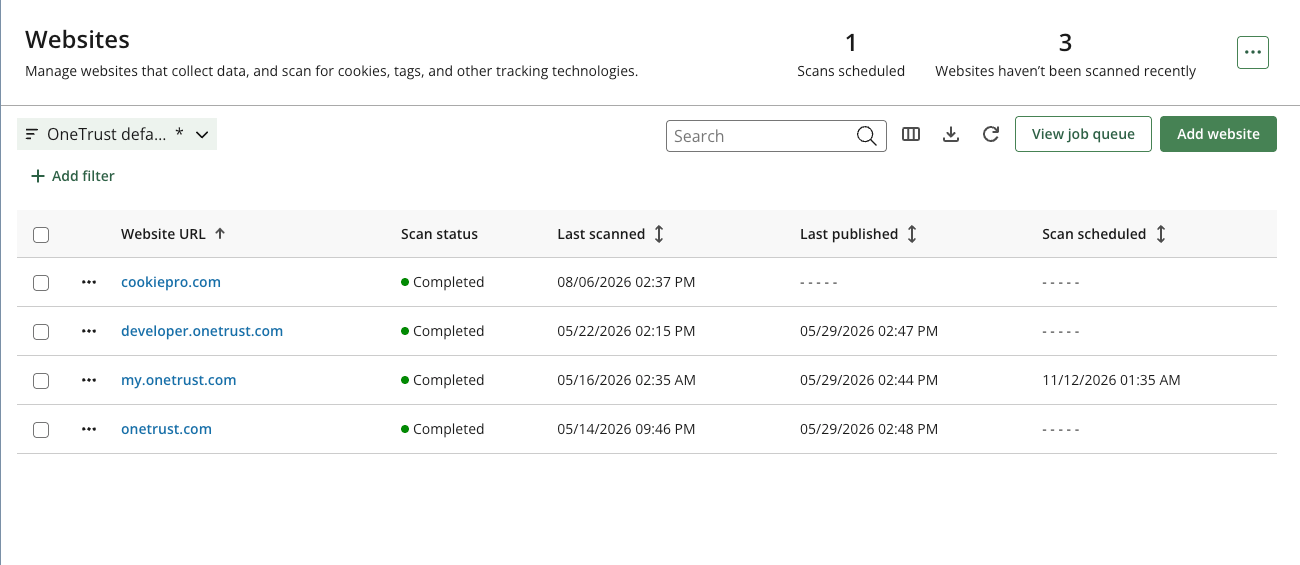Open row actions menu for my.onetrust.com
The image size is (1300, 565).
[89, 380]
